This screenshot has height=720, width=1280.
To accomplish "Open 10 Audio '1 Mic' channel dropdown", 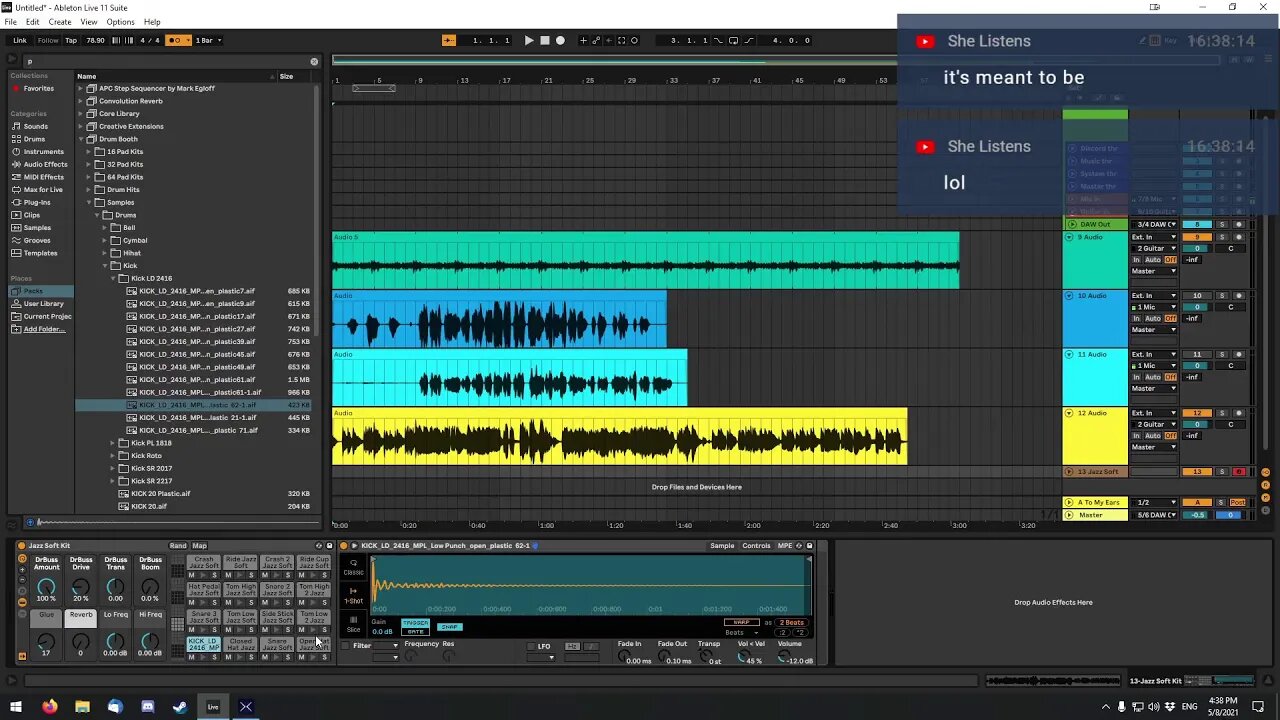I will 1154,307.
